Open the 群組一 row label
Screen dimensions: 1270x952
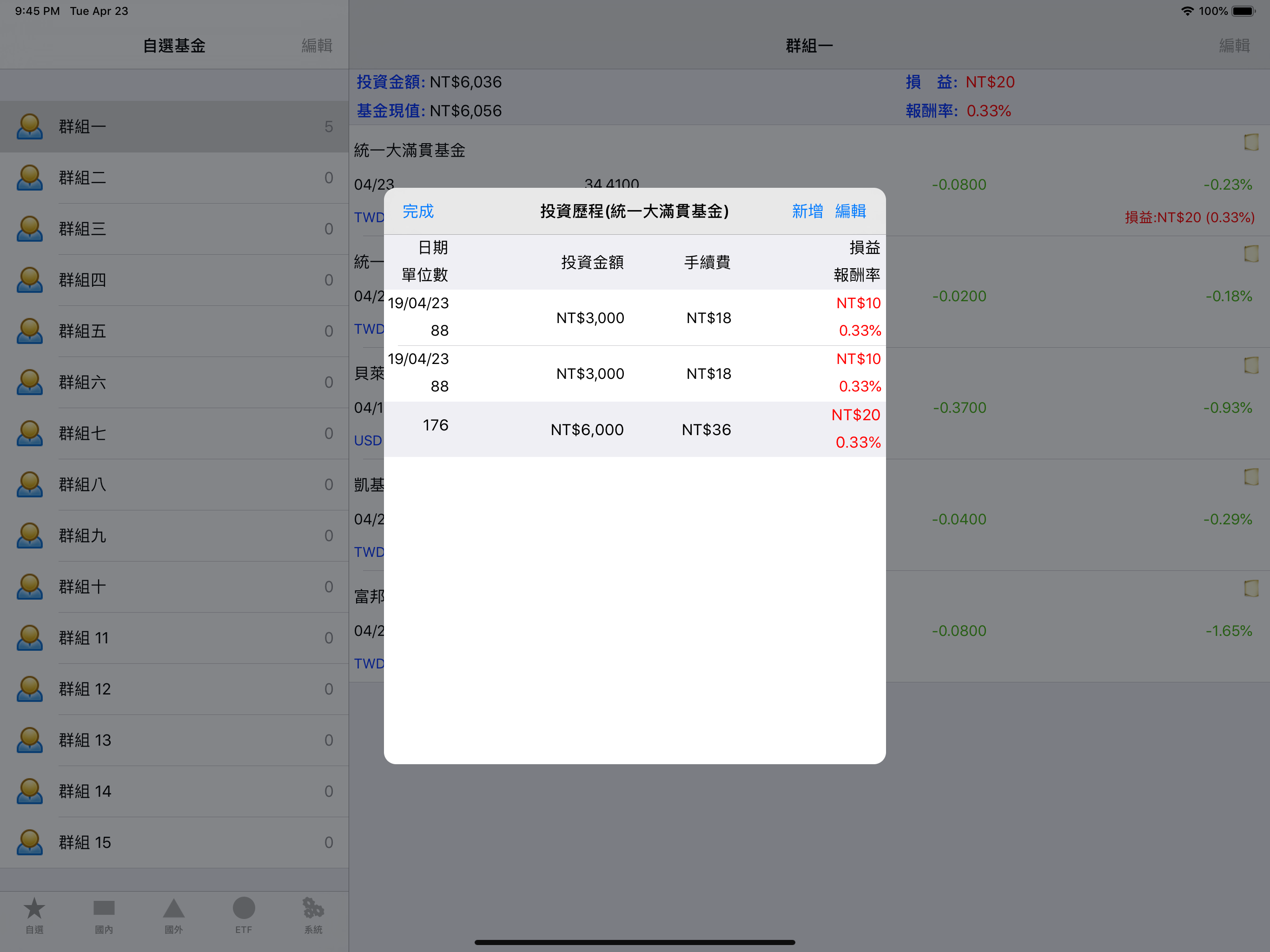click(x=82, y=126)
